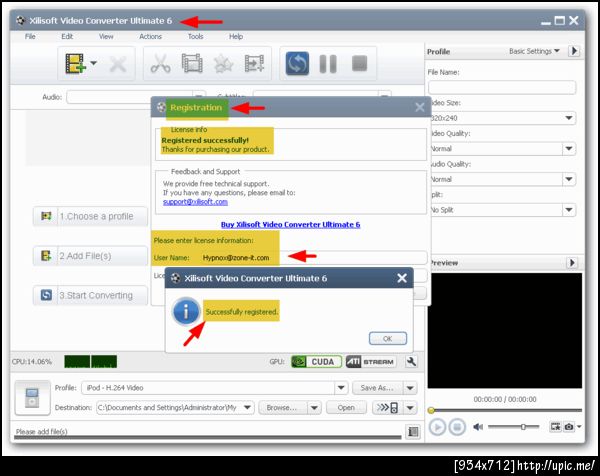Image resolution: width=600 pixels, height=476 pixels.
Task: Click '1.Choose a profile' step button
Action: coord(90,216)
